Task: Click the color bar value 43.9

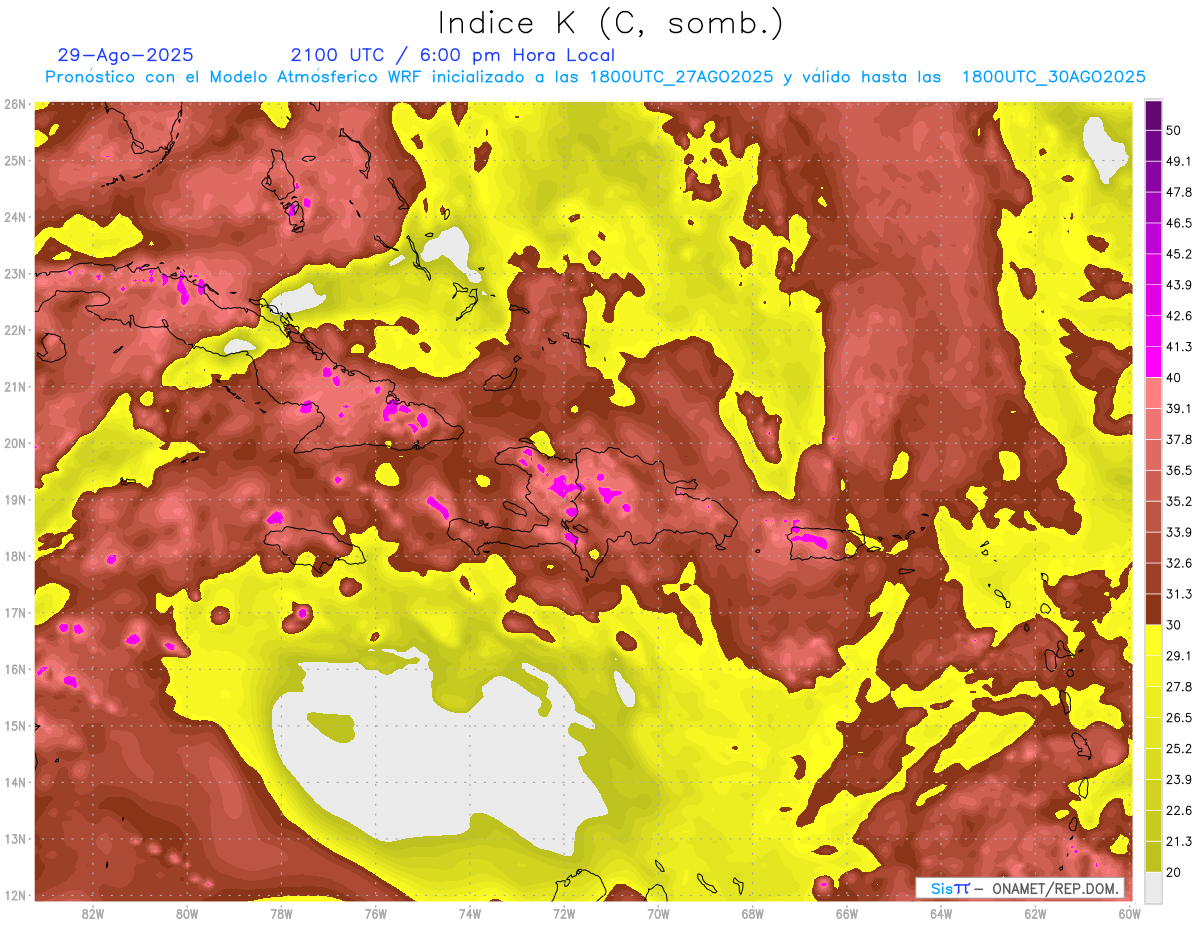Action: [1178, 285]
